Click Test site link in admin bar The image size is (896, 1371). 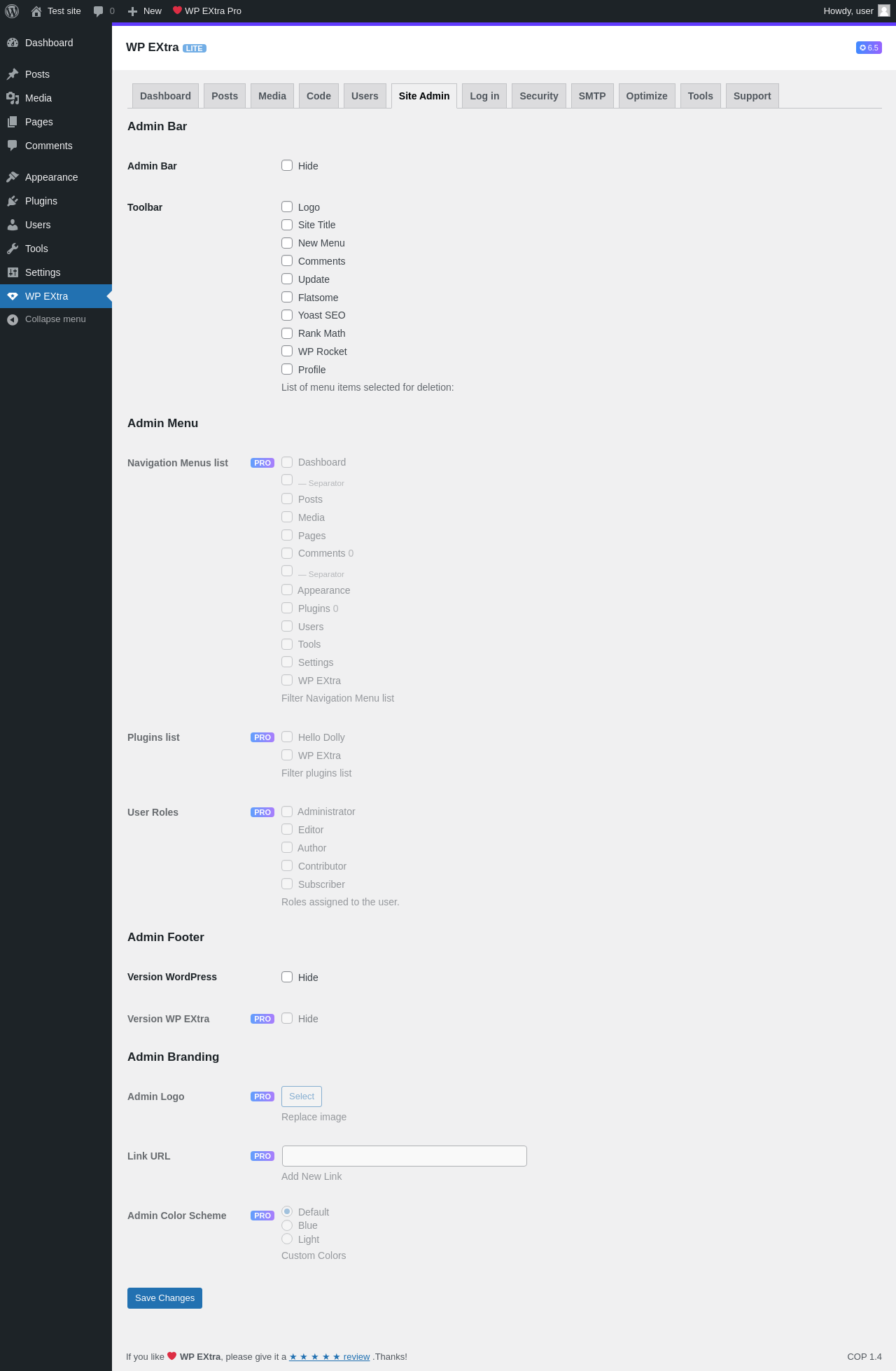[x=56, y=11]
